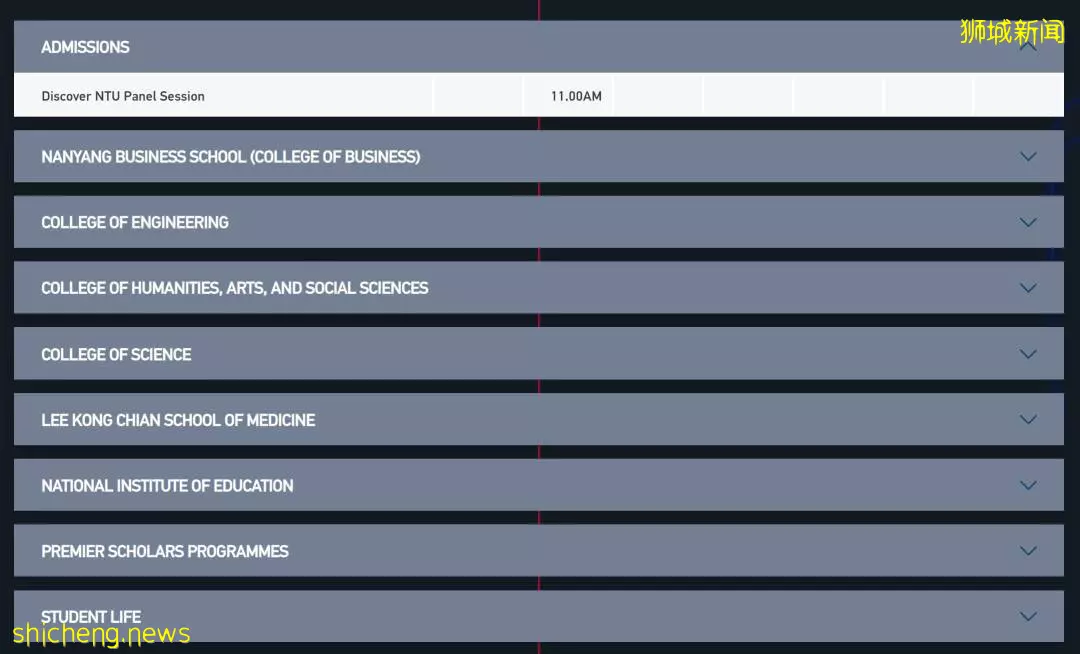The width and height of the screenshot is (1080, 654).
Task: Click Discover NTU Panel Session text
Action: pyautogui.click(x=123, y=96)
